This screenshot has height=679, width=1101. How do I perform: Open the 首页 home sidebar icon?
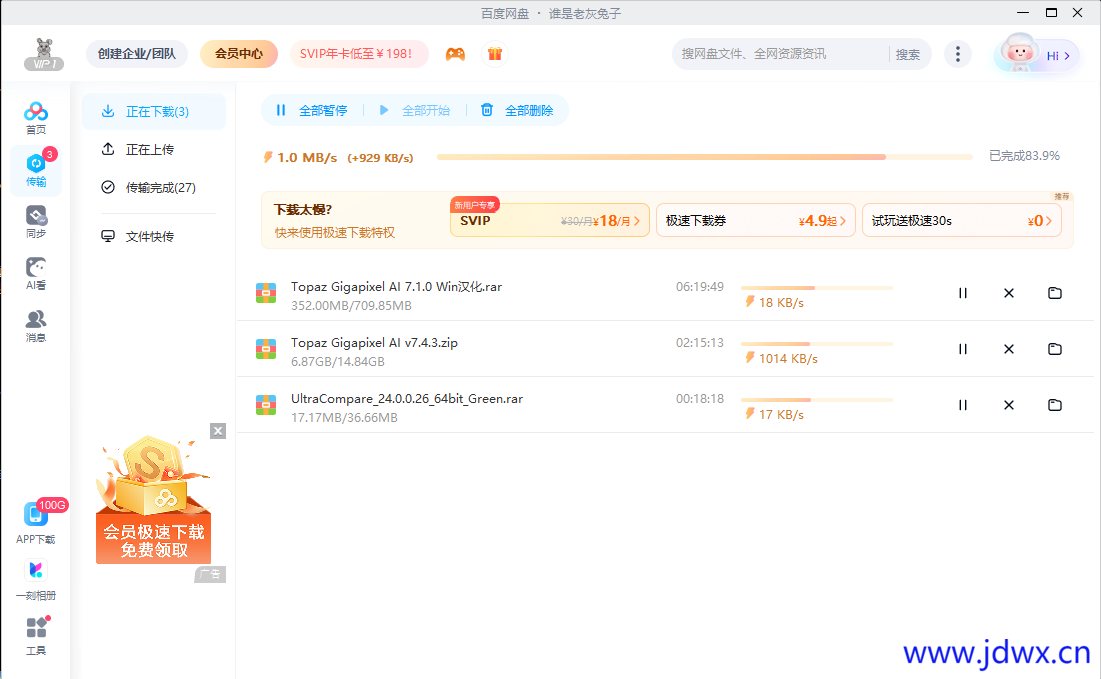(36, 117)
